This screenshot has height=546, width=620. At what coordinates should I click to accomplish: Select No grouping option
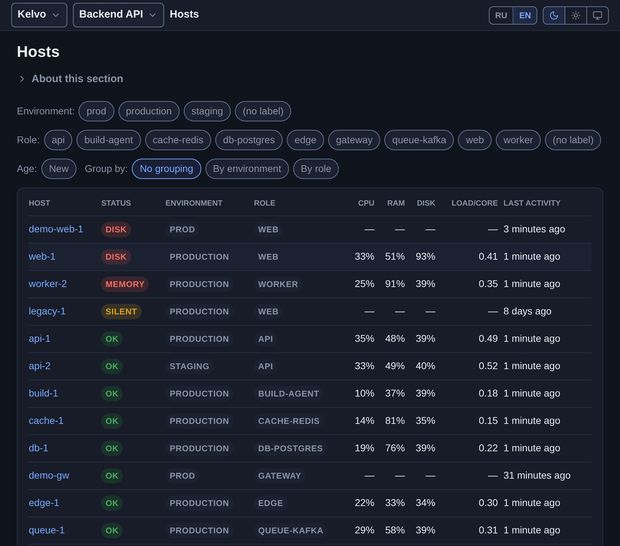(x=166, y=169)
